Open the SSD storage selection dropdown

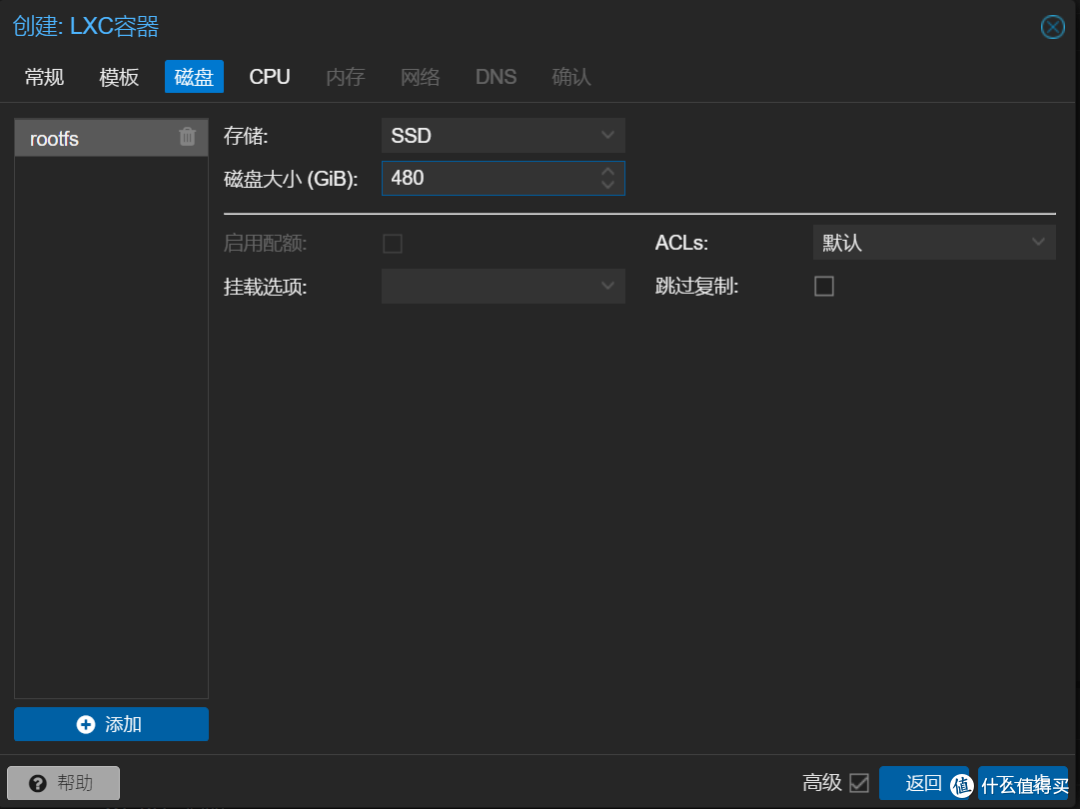click(x=502, y=135)
